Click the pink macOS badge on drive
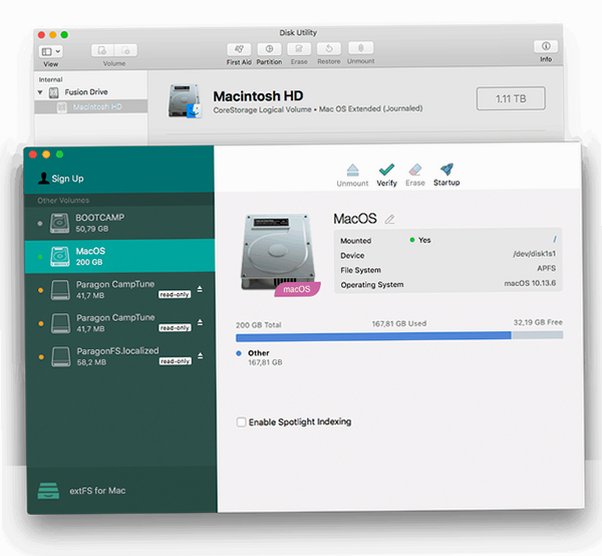Viewport: 602px width, 556px height. click(297, 289)
